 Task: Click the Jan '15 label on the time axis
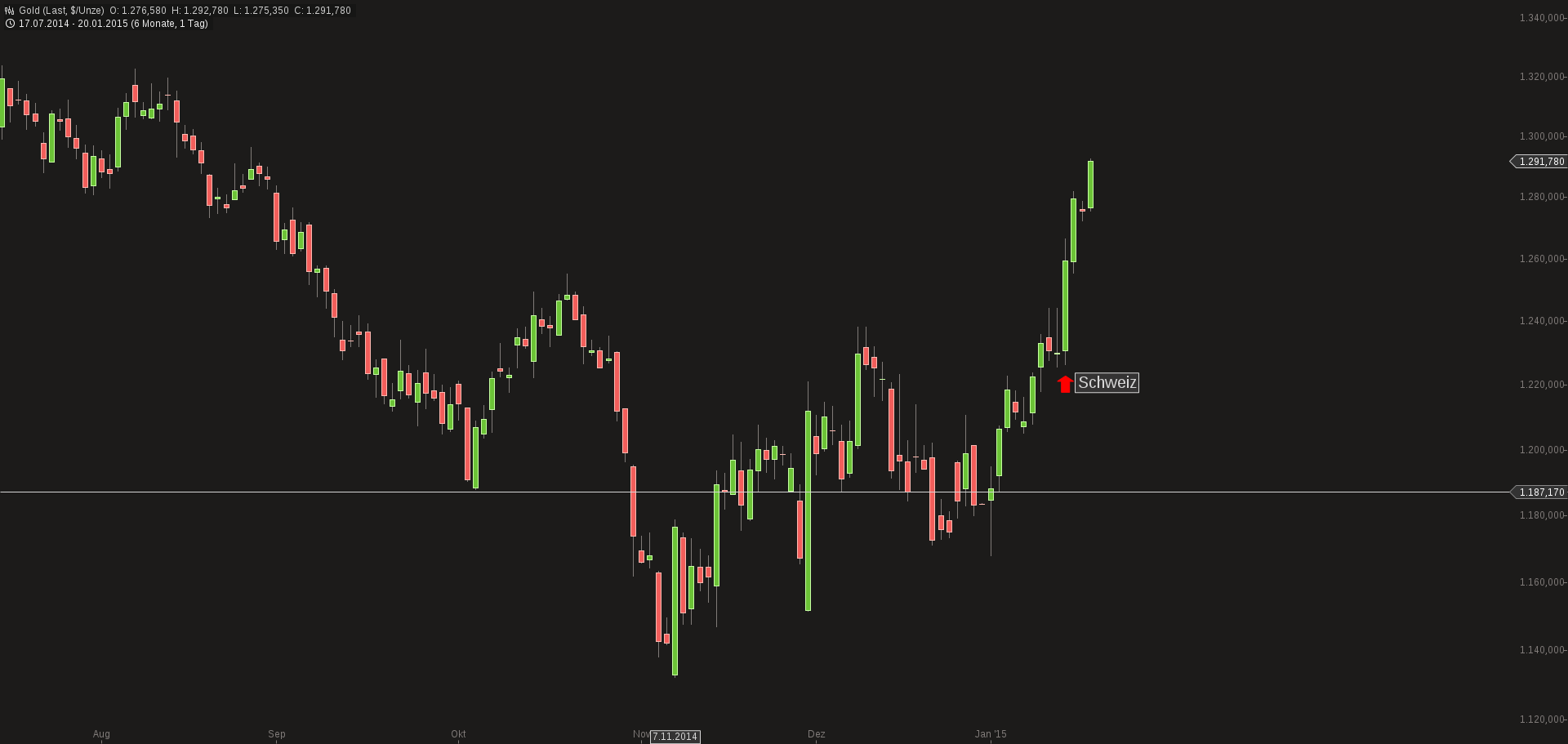[x=991, y=734]
